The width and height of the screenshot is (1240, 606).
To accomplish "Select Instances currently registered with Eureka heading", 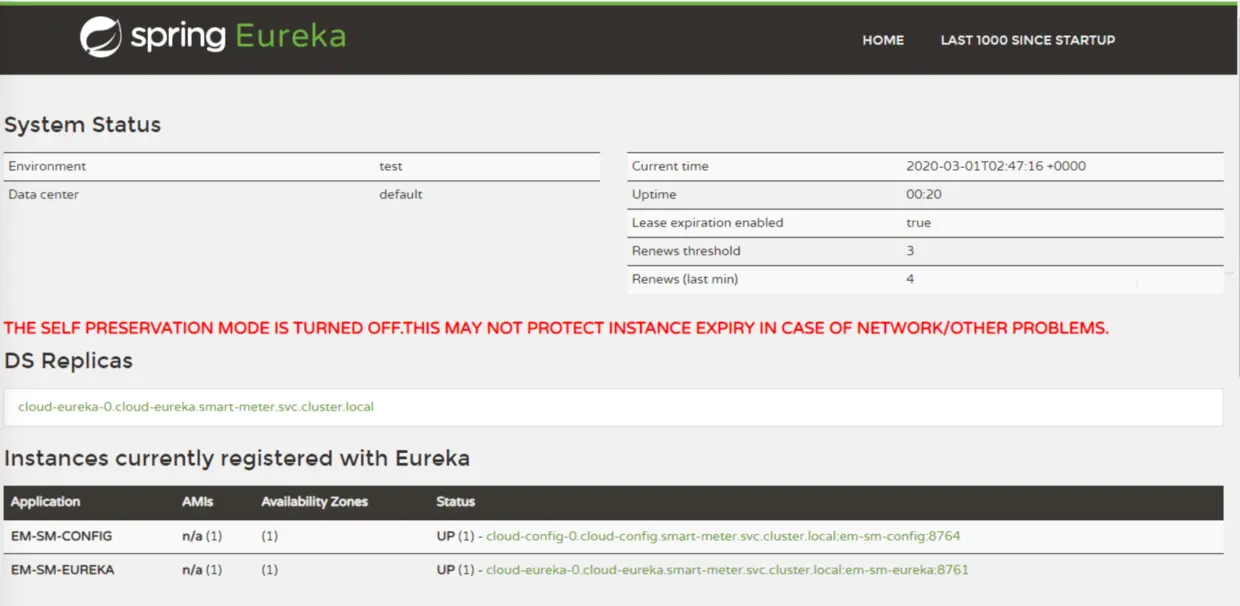I will click(x=237, y=459).
